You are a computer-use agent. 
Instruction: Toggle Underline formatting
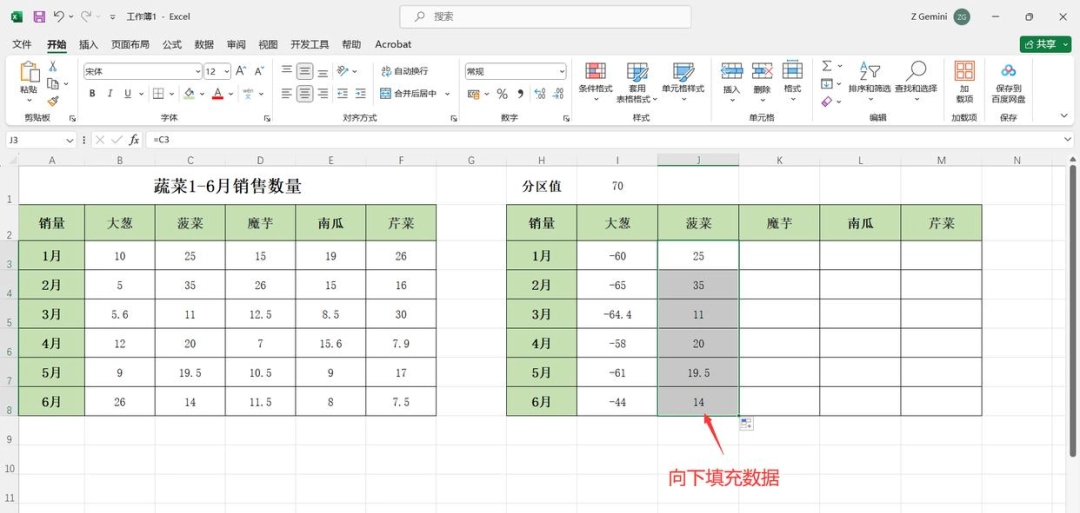(x=127, y=94)
